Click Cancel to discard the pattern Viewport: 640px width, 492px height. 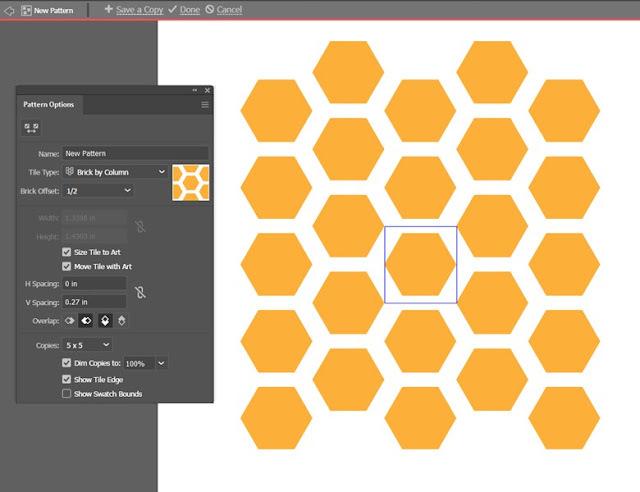click(x=229, y=9)
